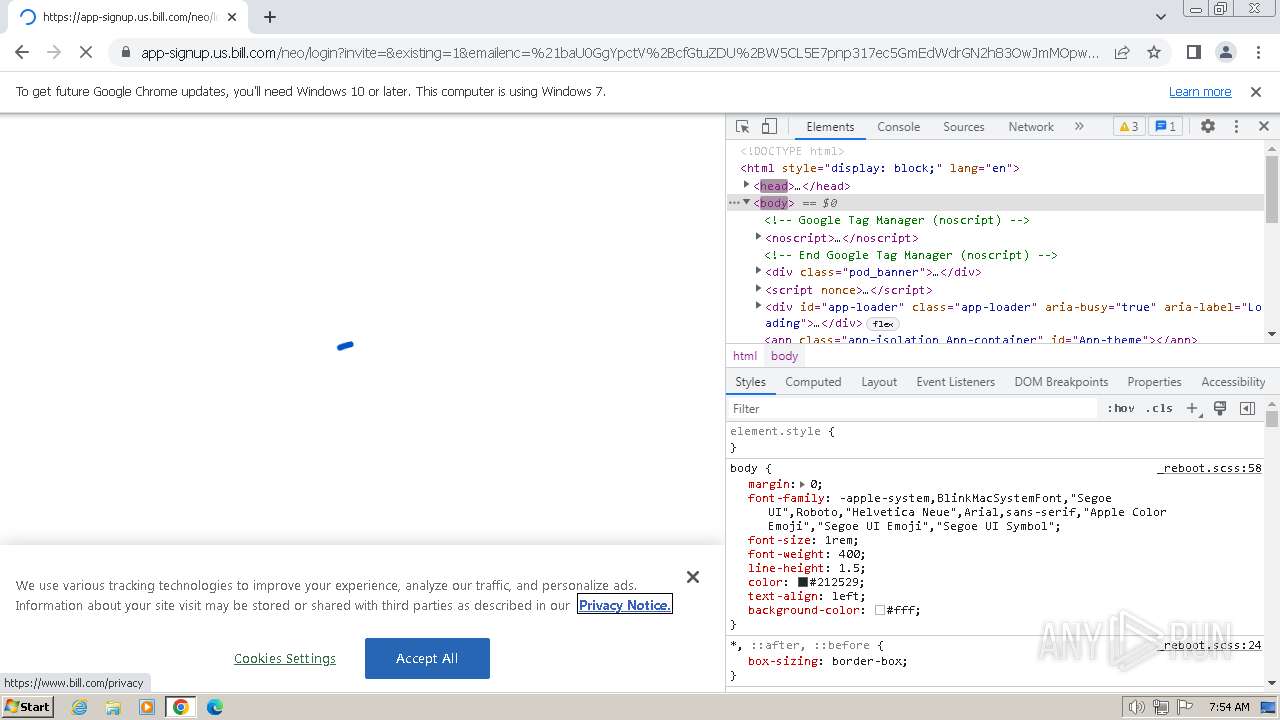Open color picker for #fff background swatch
This screenshot has height=720, width=1280.
(x=880, y=610)
